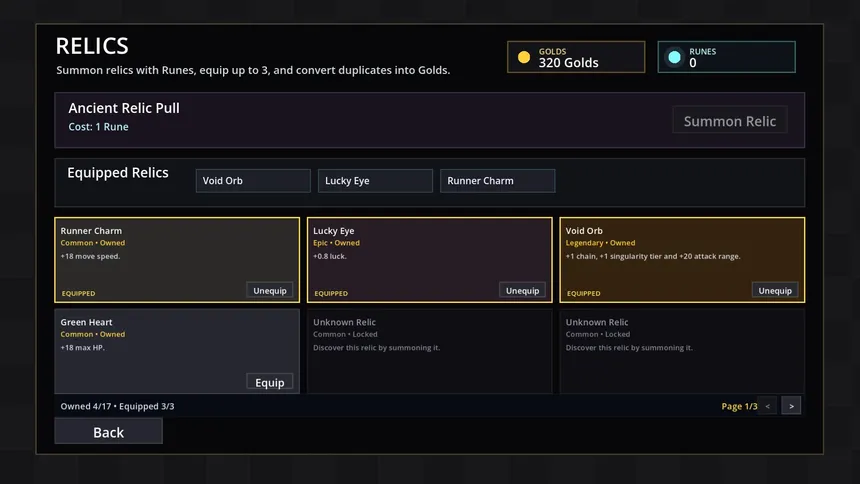Select the Void Orb equipped slot
This screenshot has height=484, width=860.
tap(253, 181)
